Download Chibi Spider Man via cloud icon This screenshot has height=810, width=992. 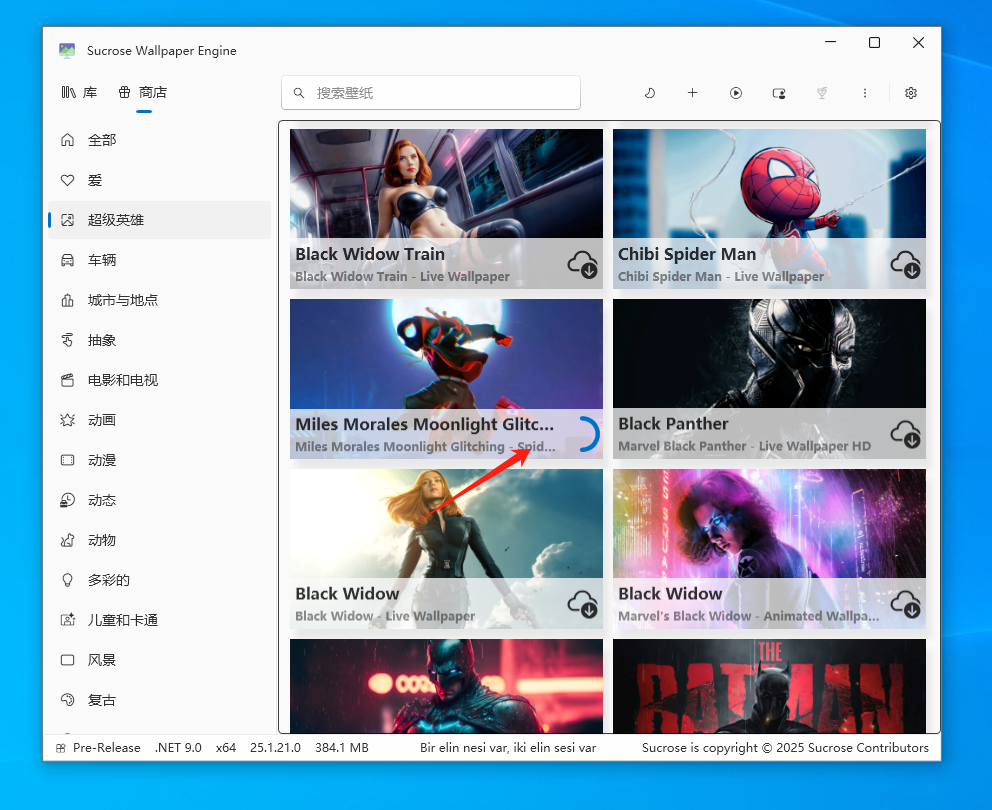pyautogui.click(x=905, y=265)
